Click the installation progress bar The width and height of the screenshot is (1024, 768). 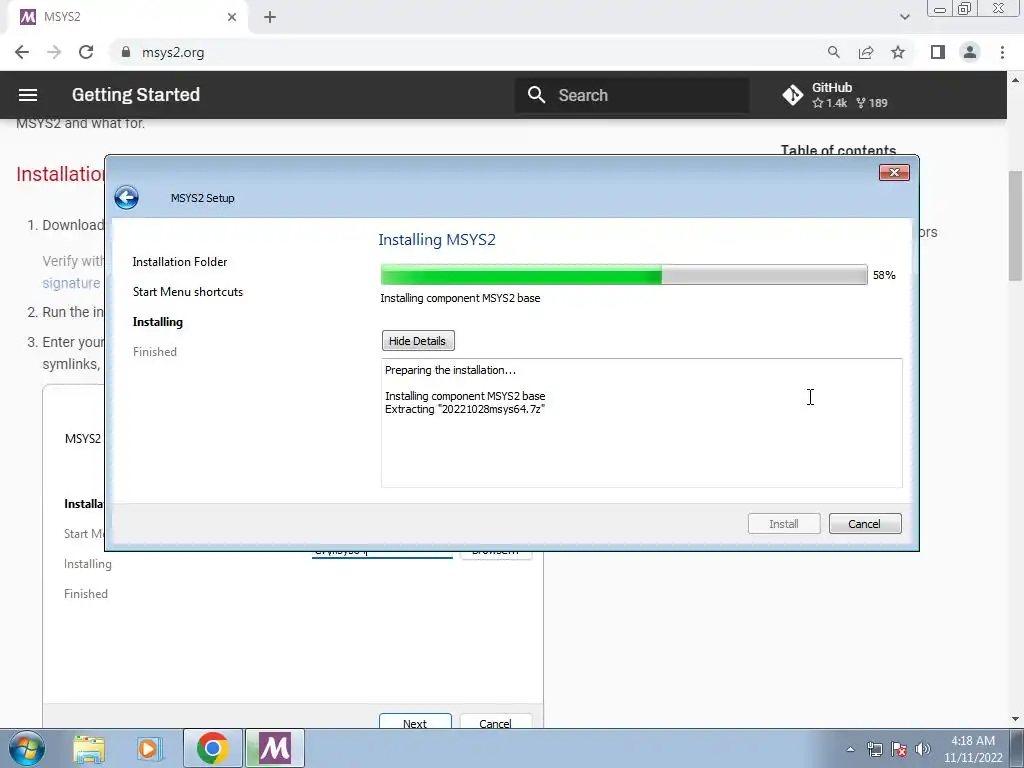(624, 275)
